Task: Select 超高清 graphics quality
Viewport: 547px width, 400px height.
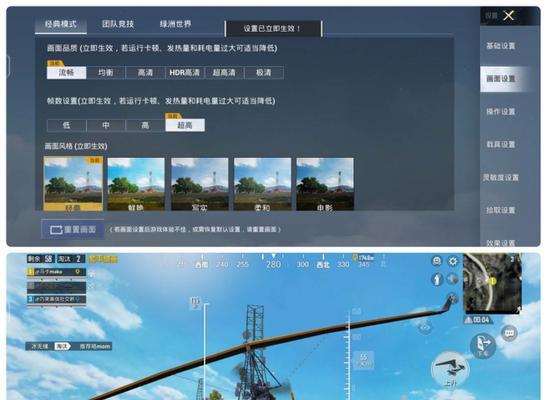Action: pos(224,73)
